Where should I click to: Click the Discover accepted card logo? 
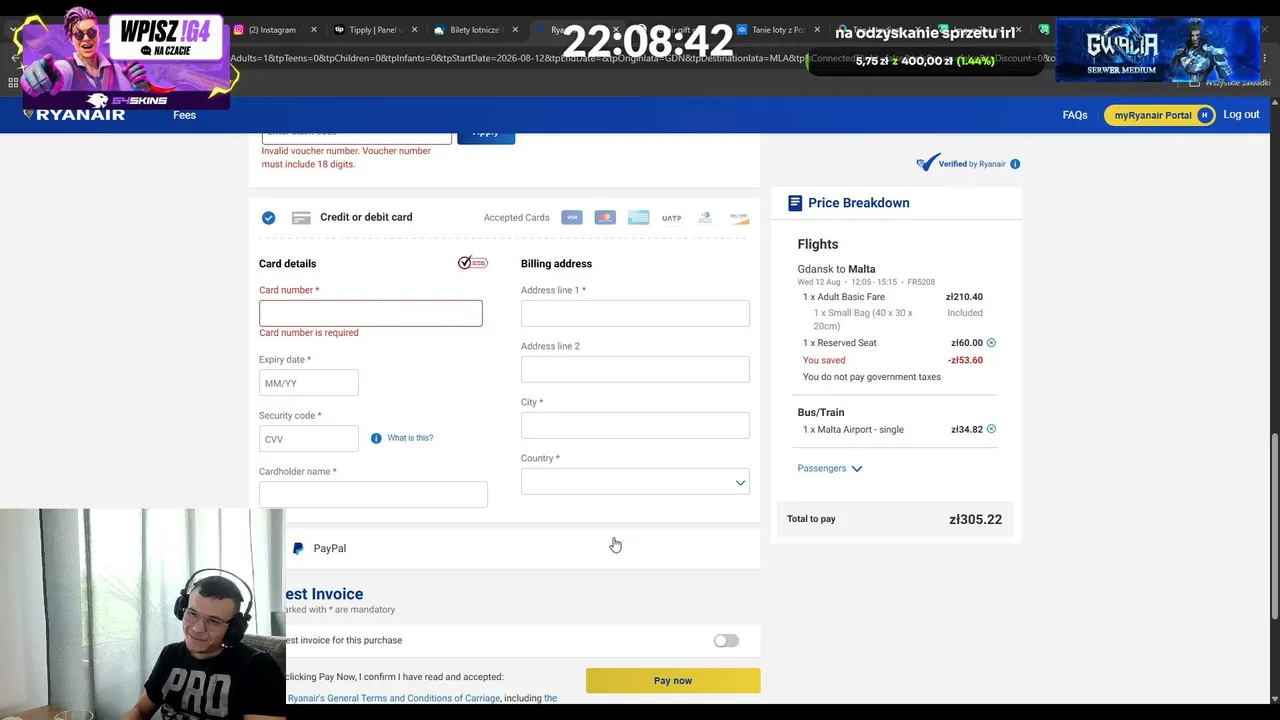739,218
